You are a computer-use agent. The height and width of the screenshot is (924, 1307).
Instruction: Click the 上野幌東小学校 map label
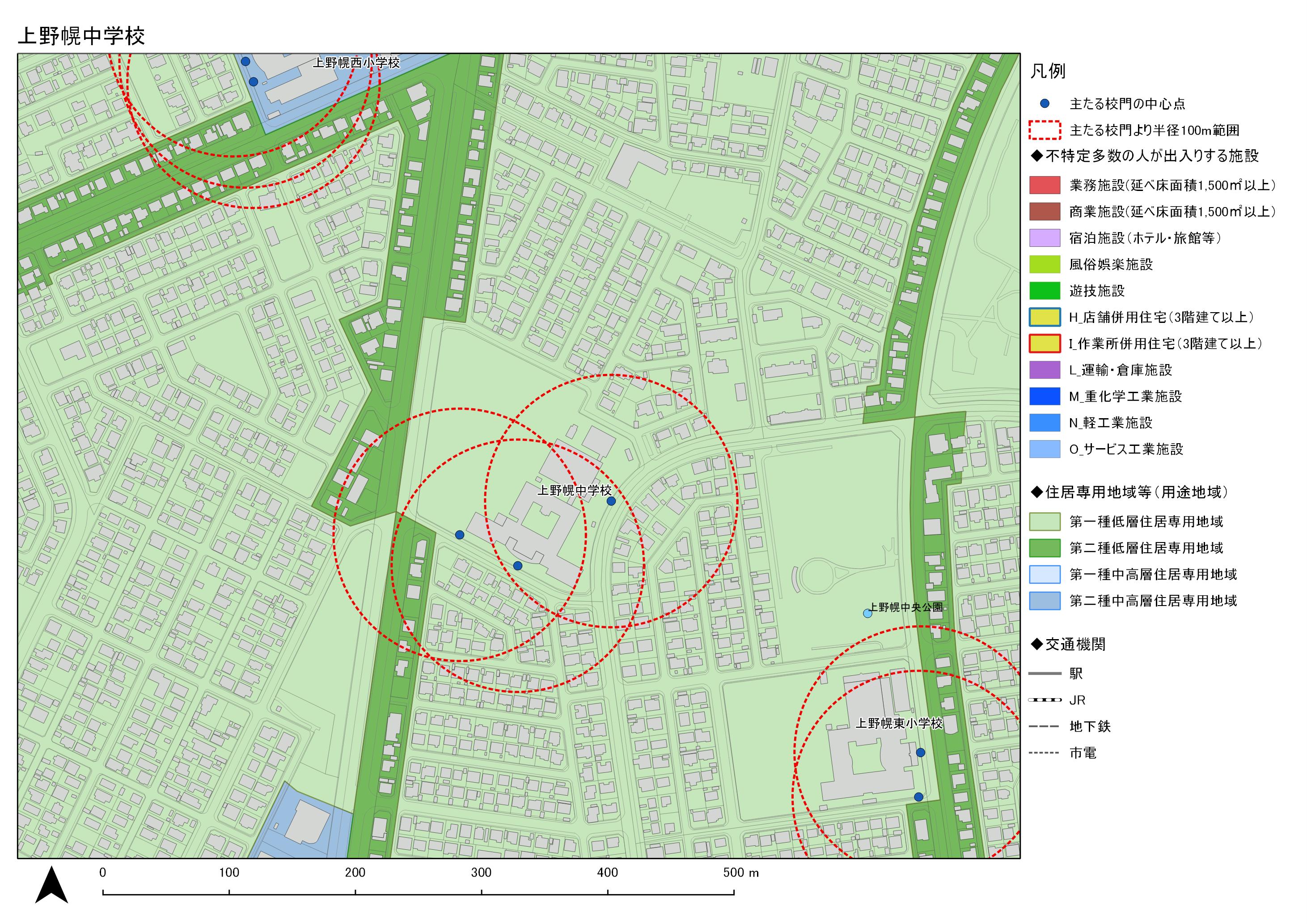[899, 723]
